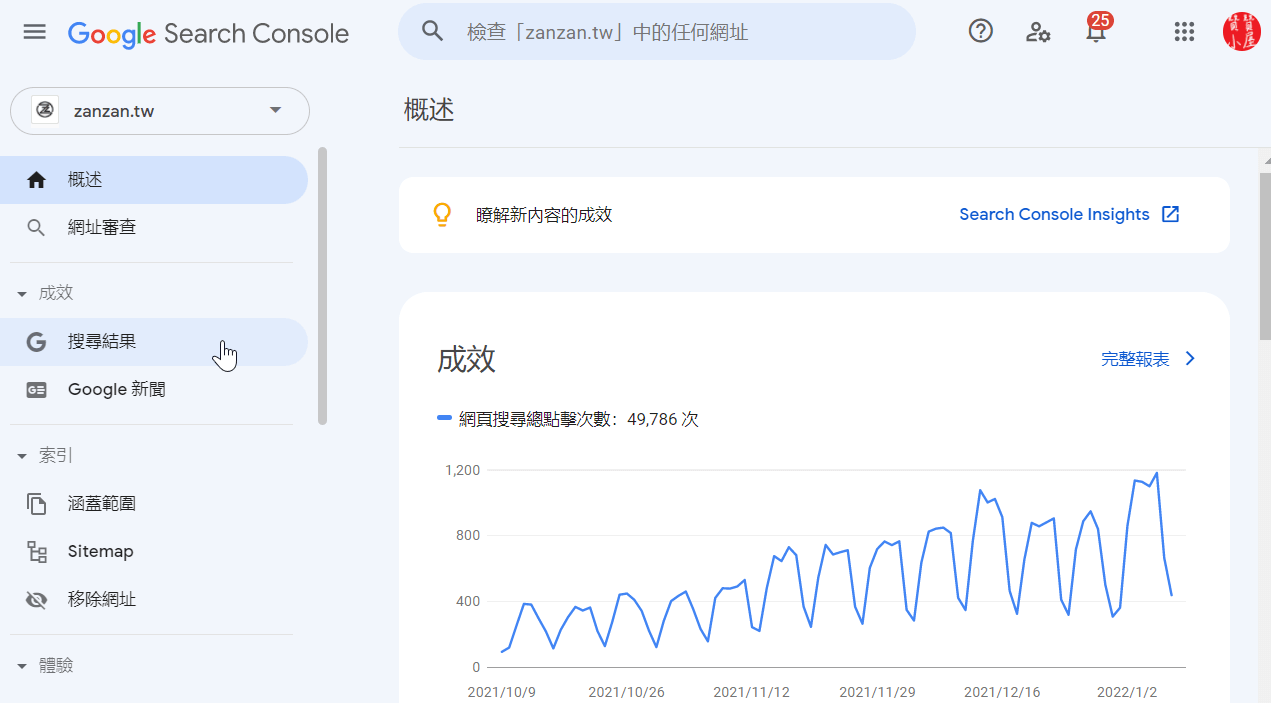This screenshot has width=1271, height=703.
Task: Click the main page vertical scrollbar
Action: click(1265, 255)
